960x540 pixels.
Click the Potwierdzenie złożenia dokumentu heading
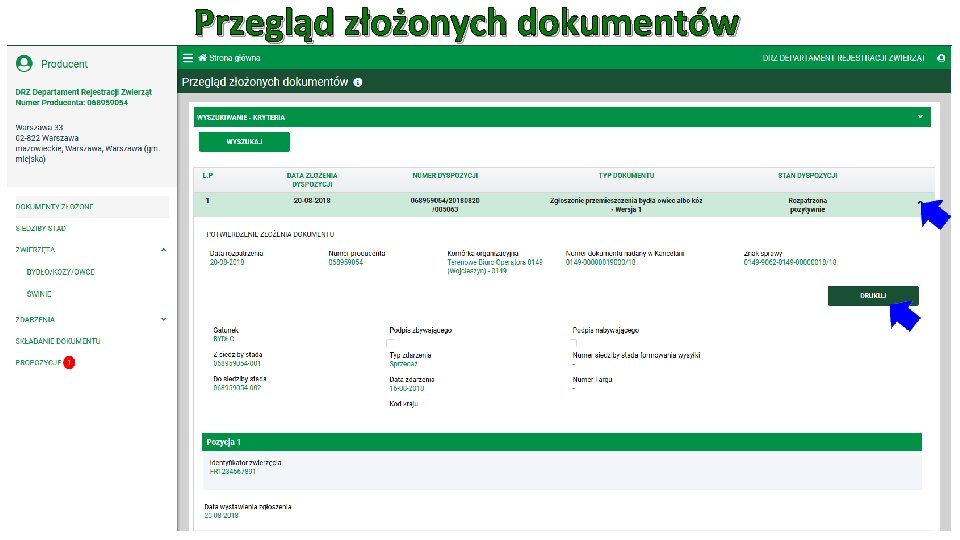click(270, 234)
